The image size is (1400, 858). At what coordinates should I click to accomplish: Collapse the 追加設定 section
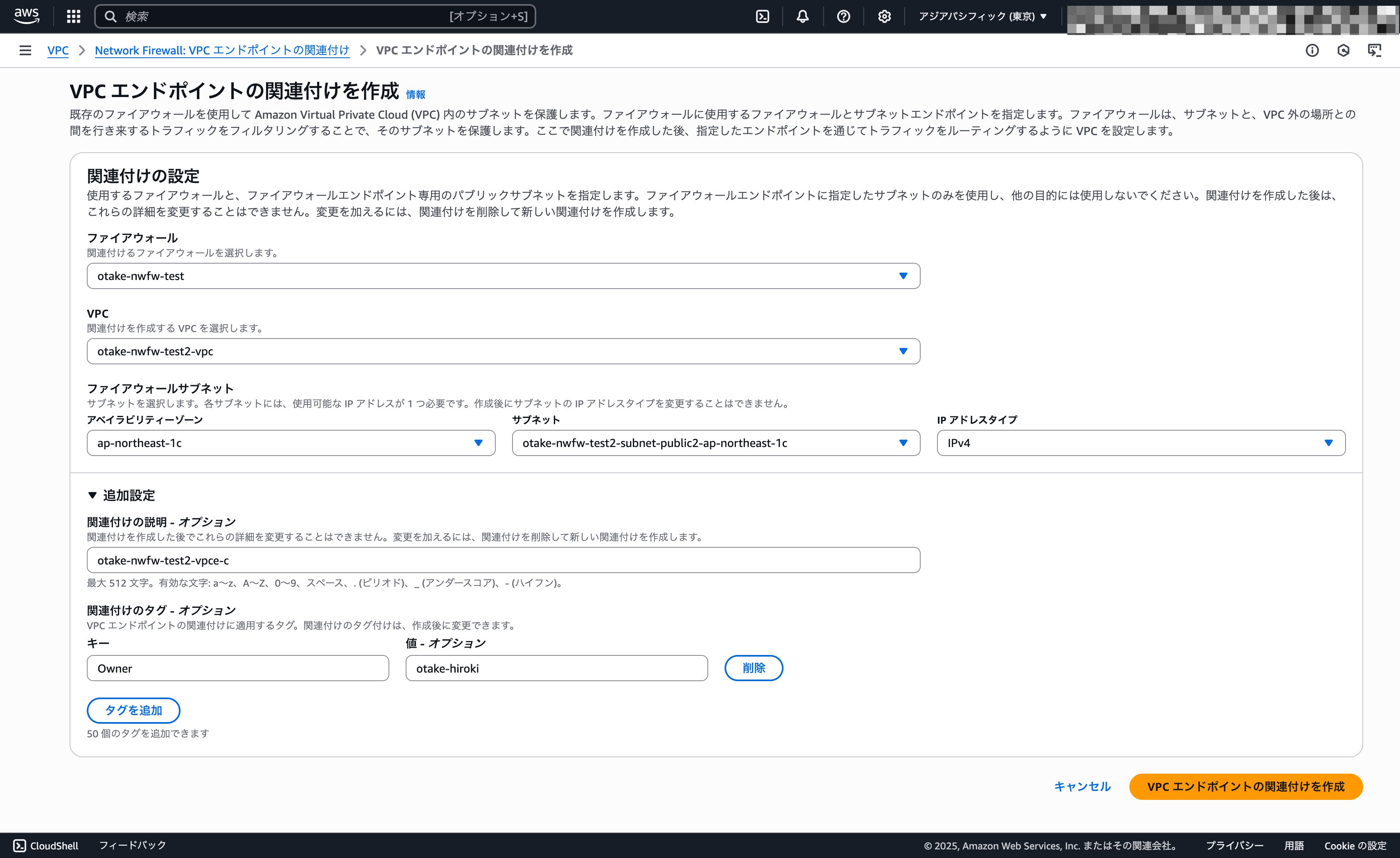click(x=121, y=495)
